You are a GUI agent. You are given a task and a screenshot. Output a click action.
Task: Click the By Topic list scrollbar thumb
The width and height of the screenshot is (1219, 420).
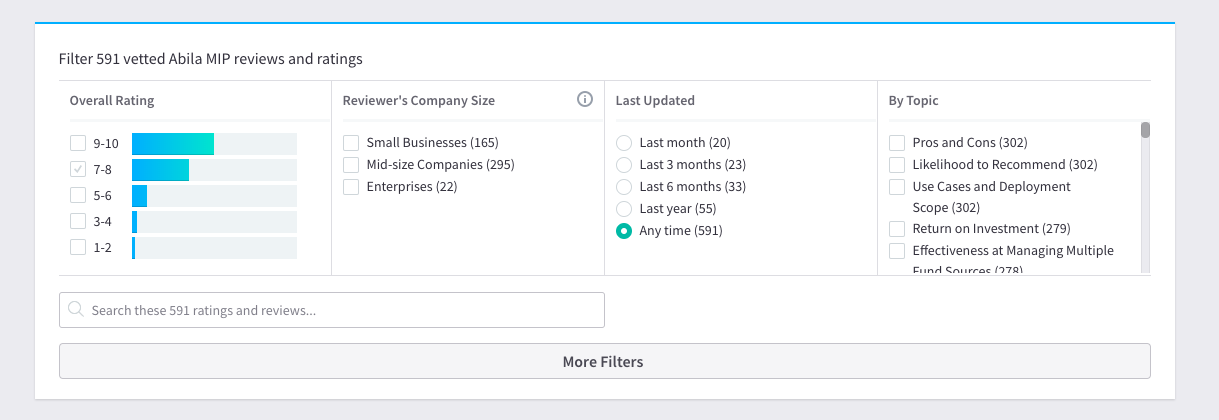[x=1145, y=130]
